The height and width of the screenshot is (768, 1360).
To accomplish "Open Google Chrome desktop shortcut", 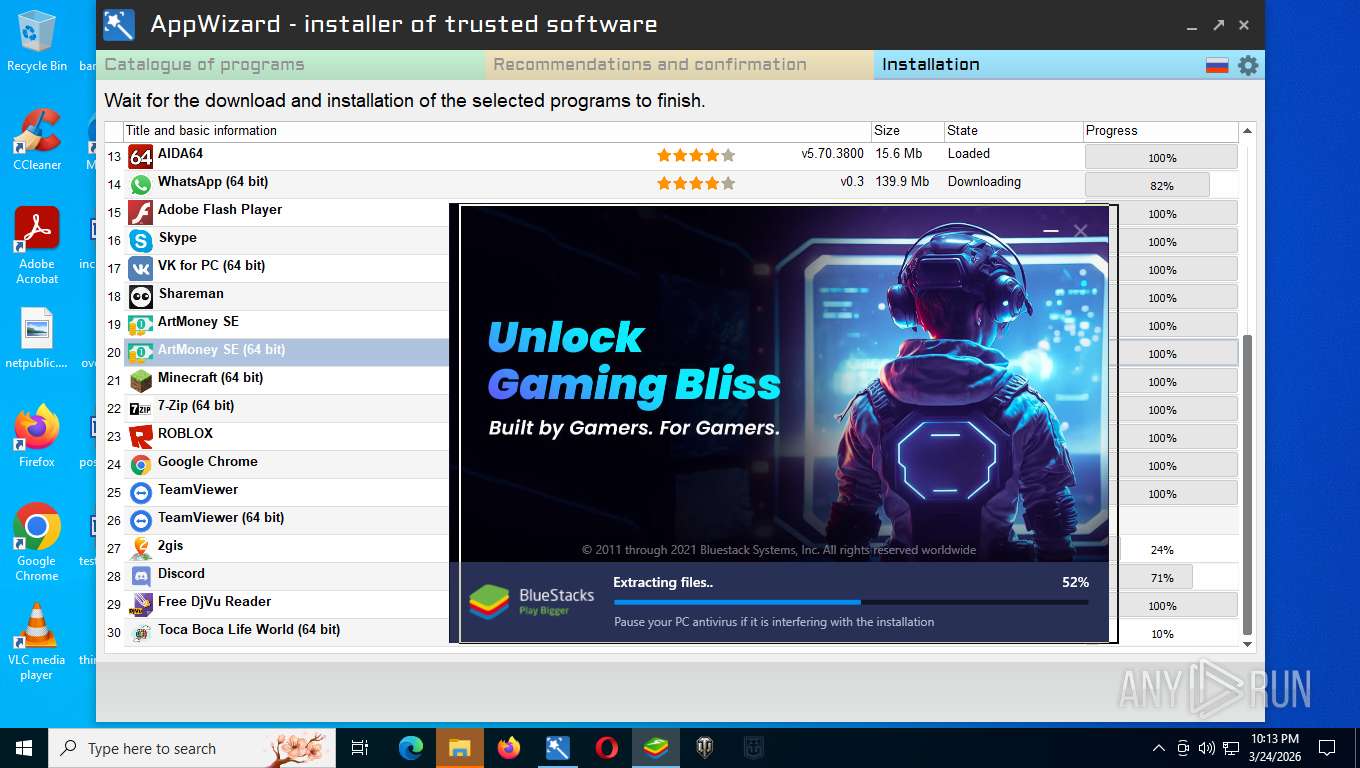I will click(x=37, y=542).
